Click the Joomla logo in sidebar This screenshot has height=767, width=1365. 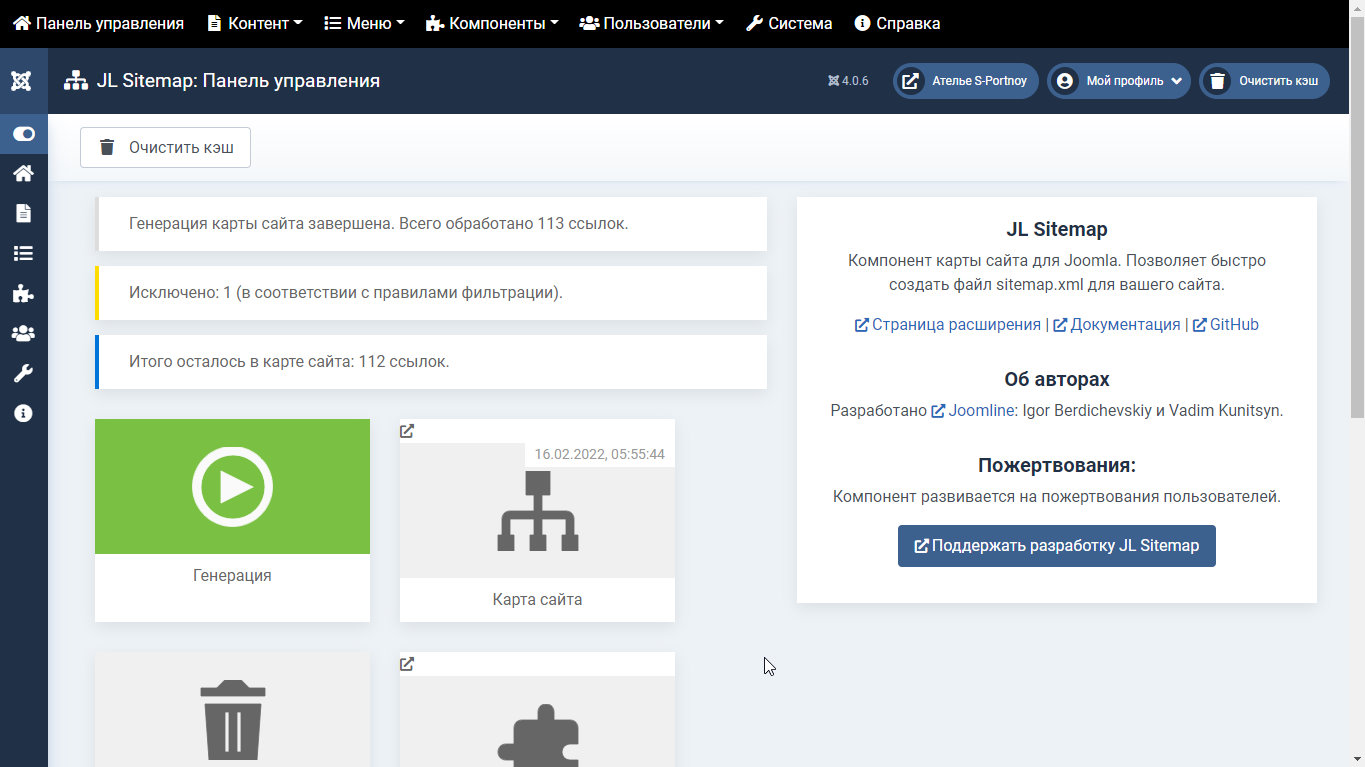[x=22, y=81]
